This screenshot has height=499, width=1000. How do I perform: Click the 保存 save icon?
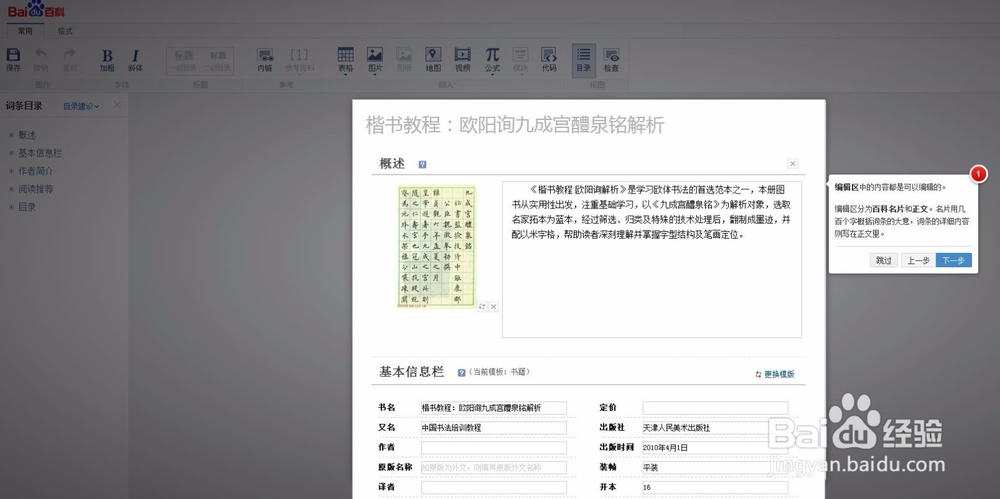click(13, 56)
